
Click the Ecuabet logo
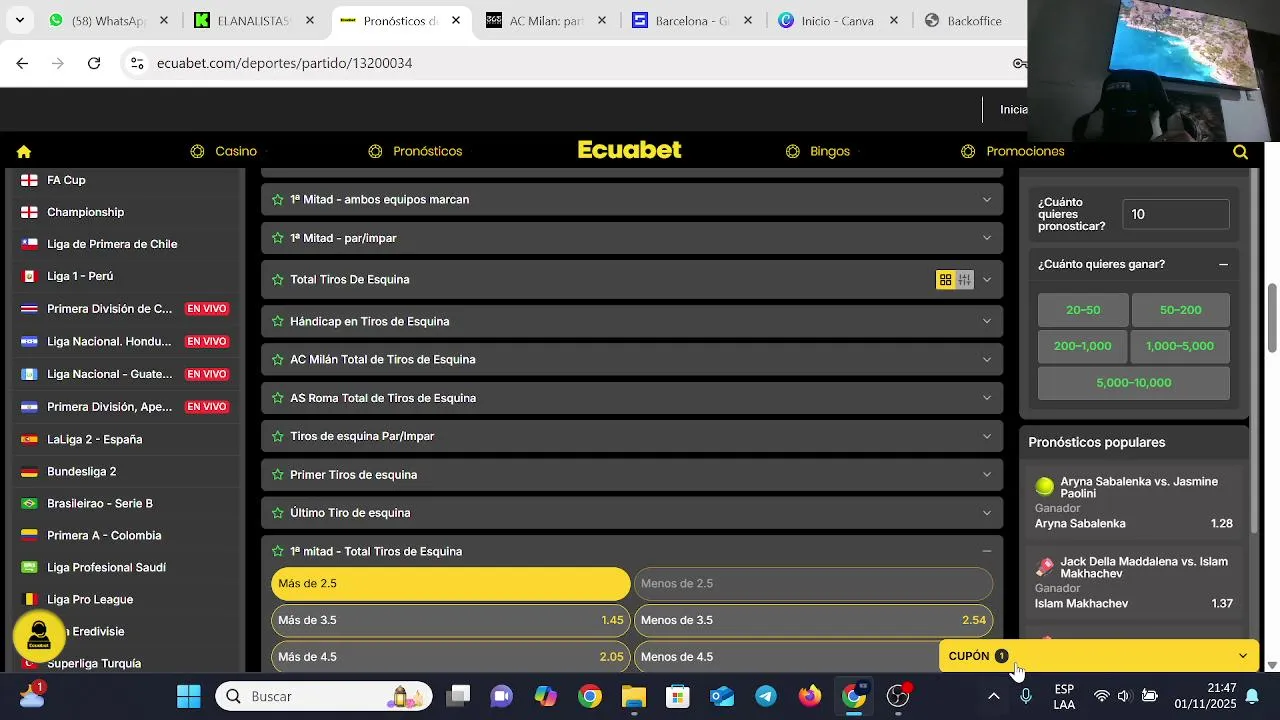(630, 150)
